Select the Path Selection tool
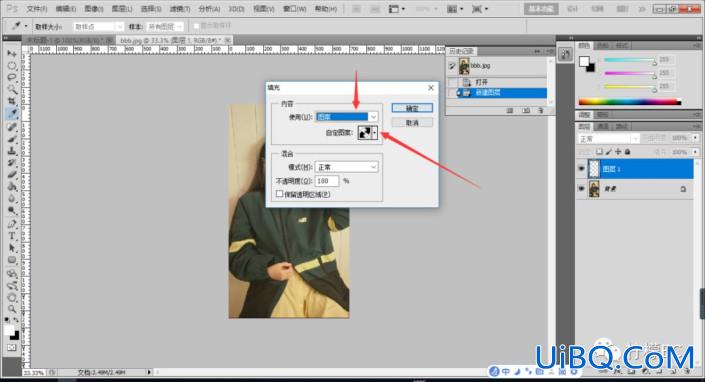705x382 pixels. 12,248
